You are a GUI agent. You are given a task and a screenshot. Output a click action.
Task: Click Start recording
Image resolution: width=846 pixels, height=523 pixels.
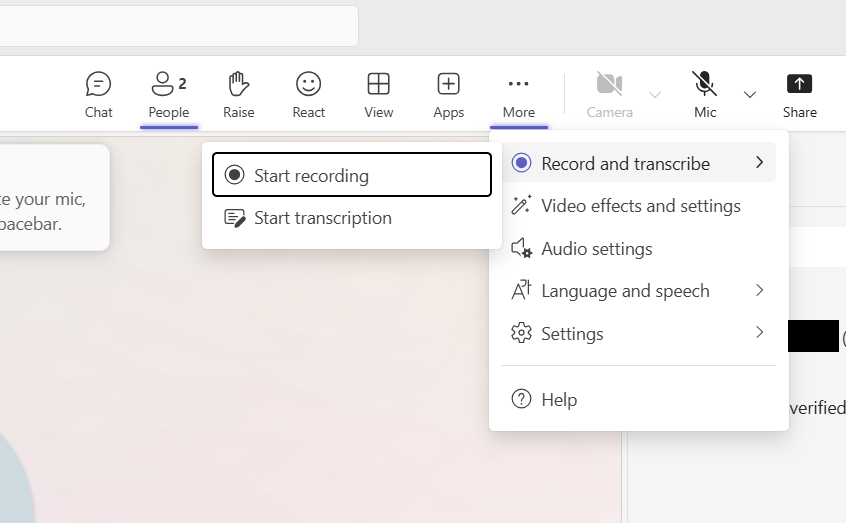[x=351, y=176]
